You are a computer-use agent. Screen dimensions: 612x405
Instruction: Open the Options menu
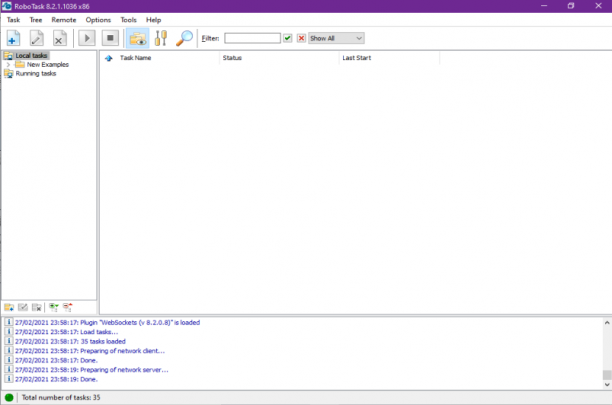point(98,20)
